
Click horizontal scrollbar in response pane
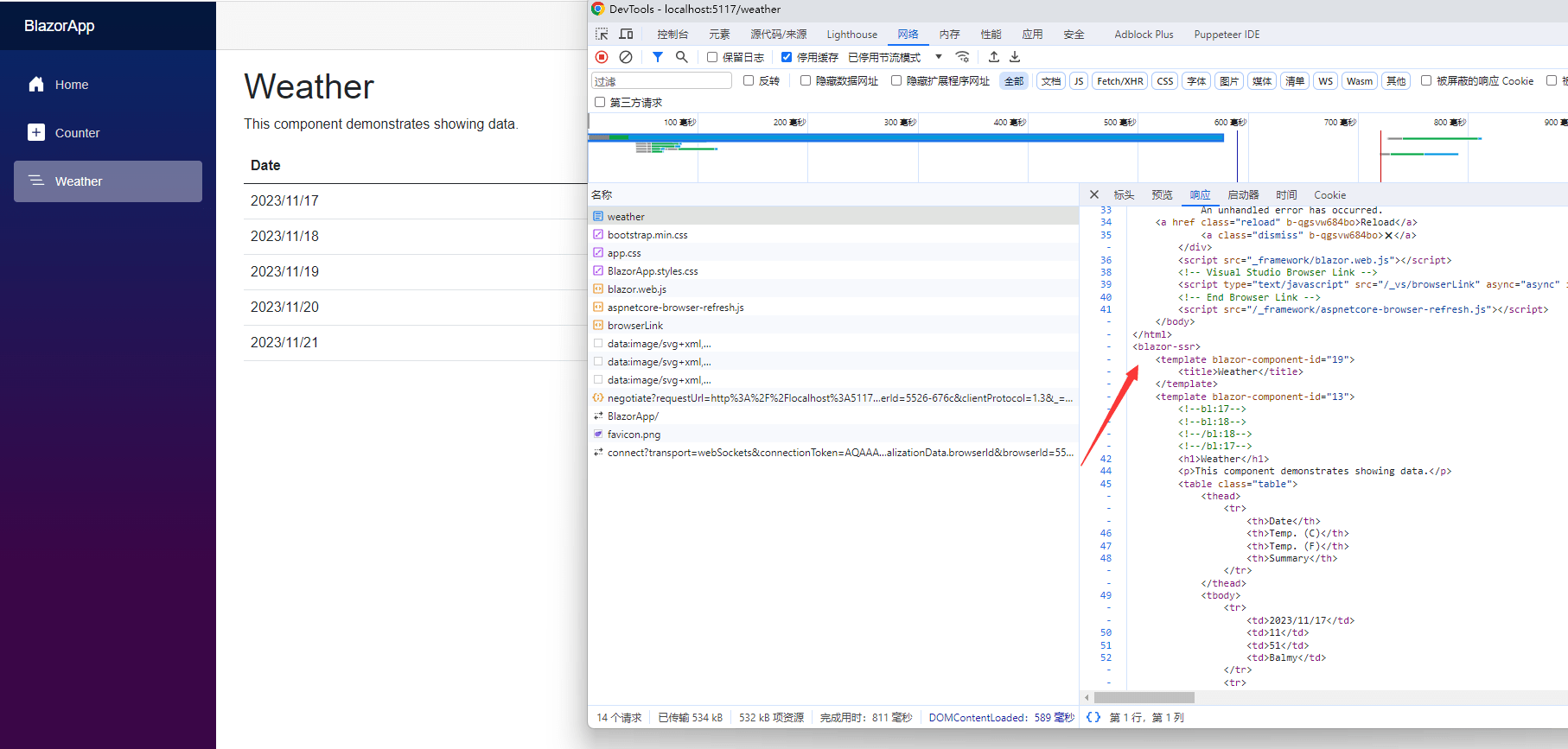[x=1144, y=697]
